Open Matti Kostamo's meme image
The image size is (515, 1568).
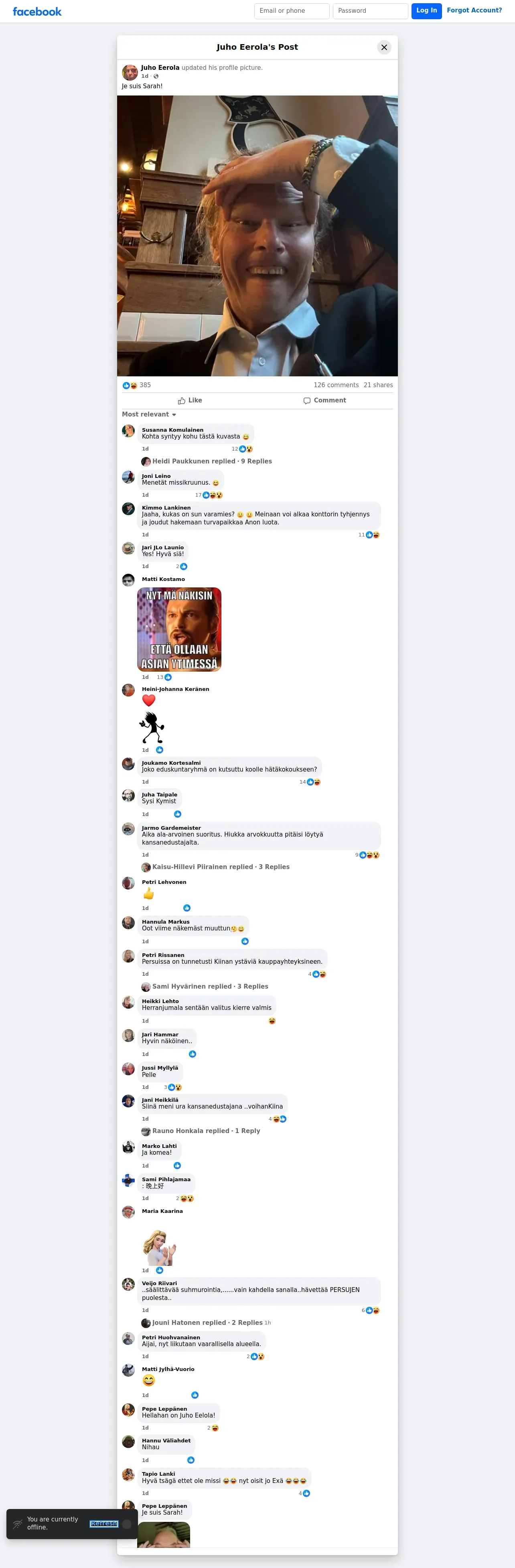180,630
